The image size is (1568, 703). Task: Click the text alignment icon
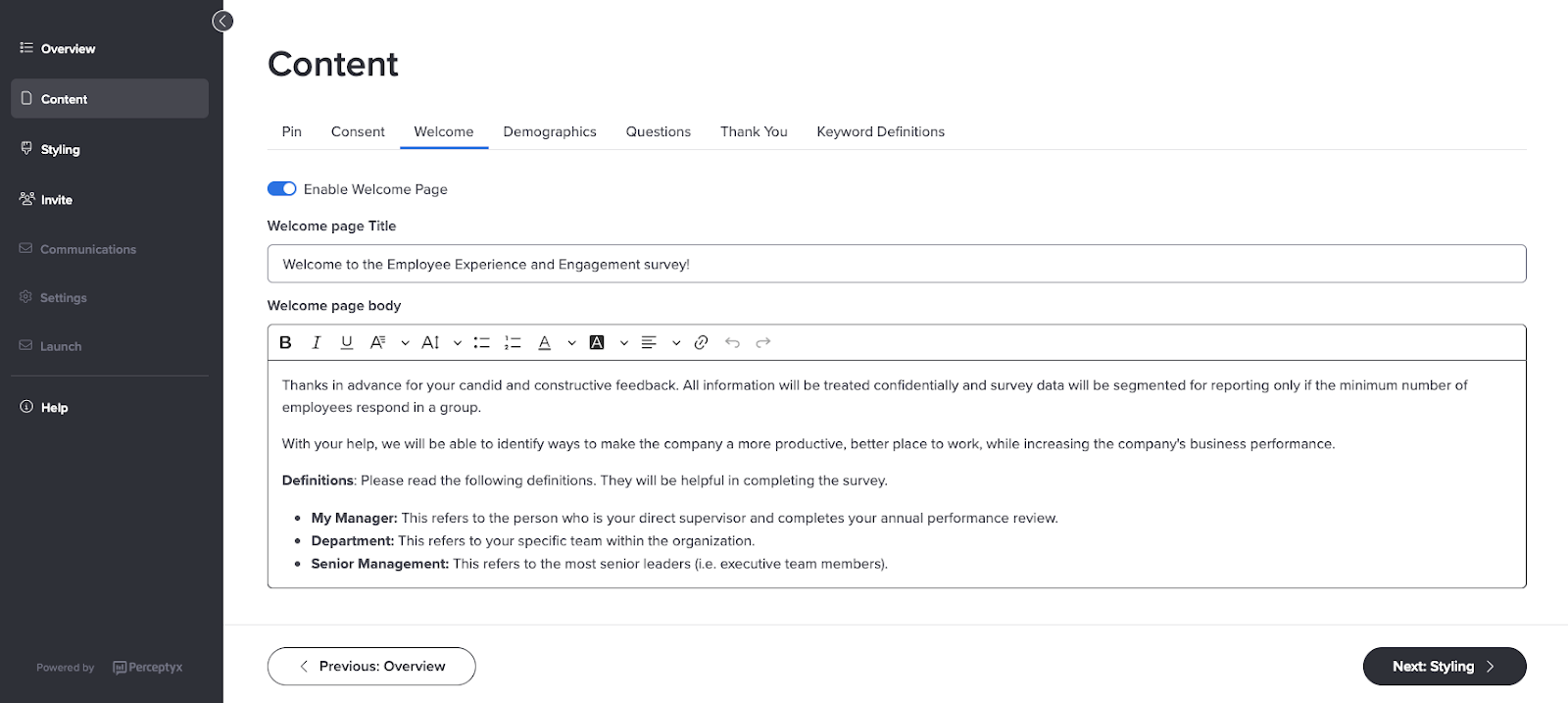(649, 342)
